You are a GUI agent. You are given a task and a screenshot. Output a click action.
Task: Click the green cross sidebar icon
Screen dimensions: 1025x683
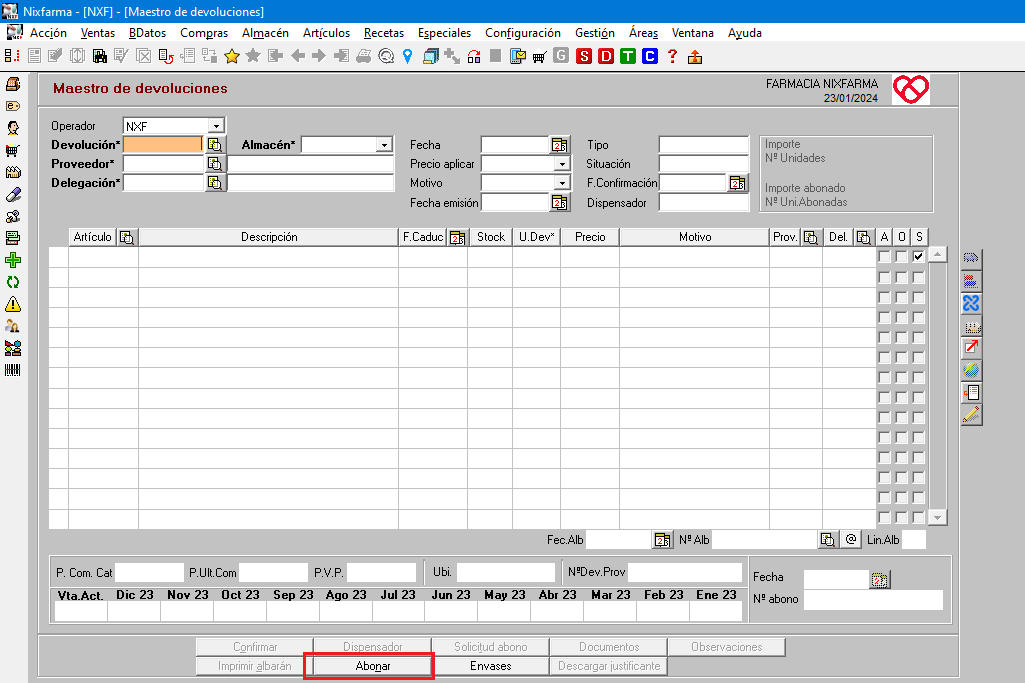tap(13, 260)
